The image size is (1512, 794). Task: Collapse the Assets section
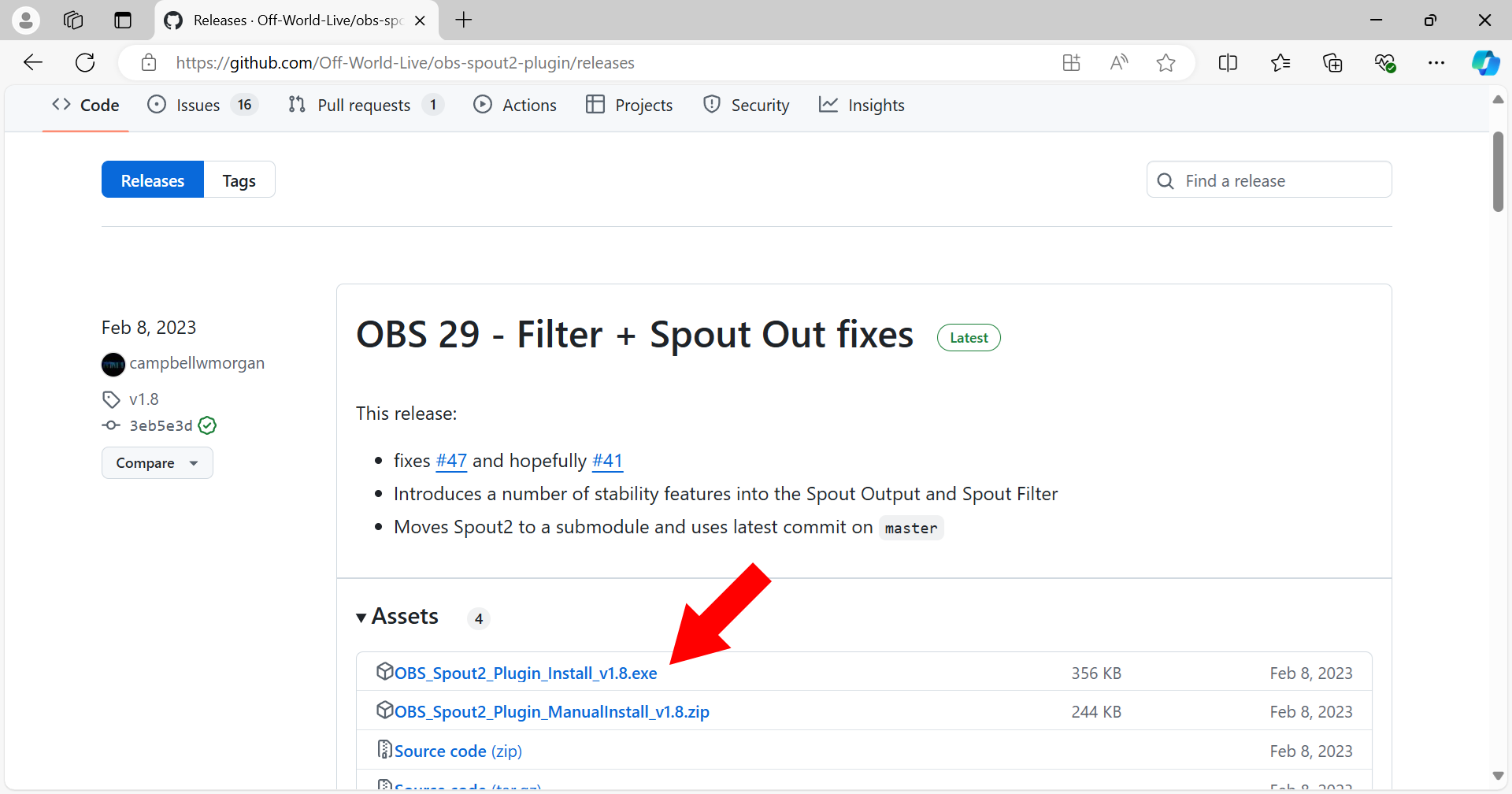pos(397,617)
